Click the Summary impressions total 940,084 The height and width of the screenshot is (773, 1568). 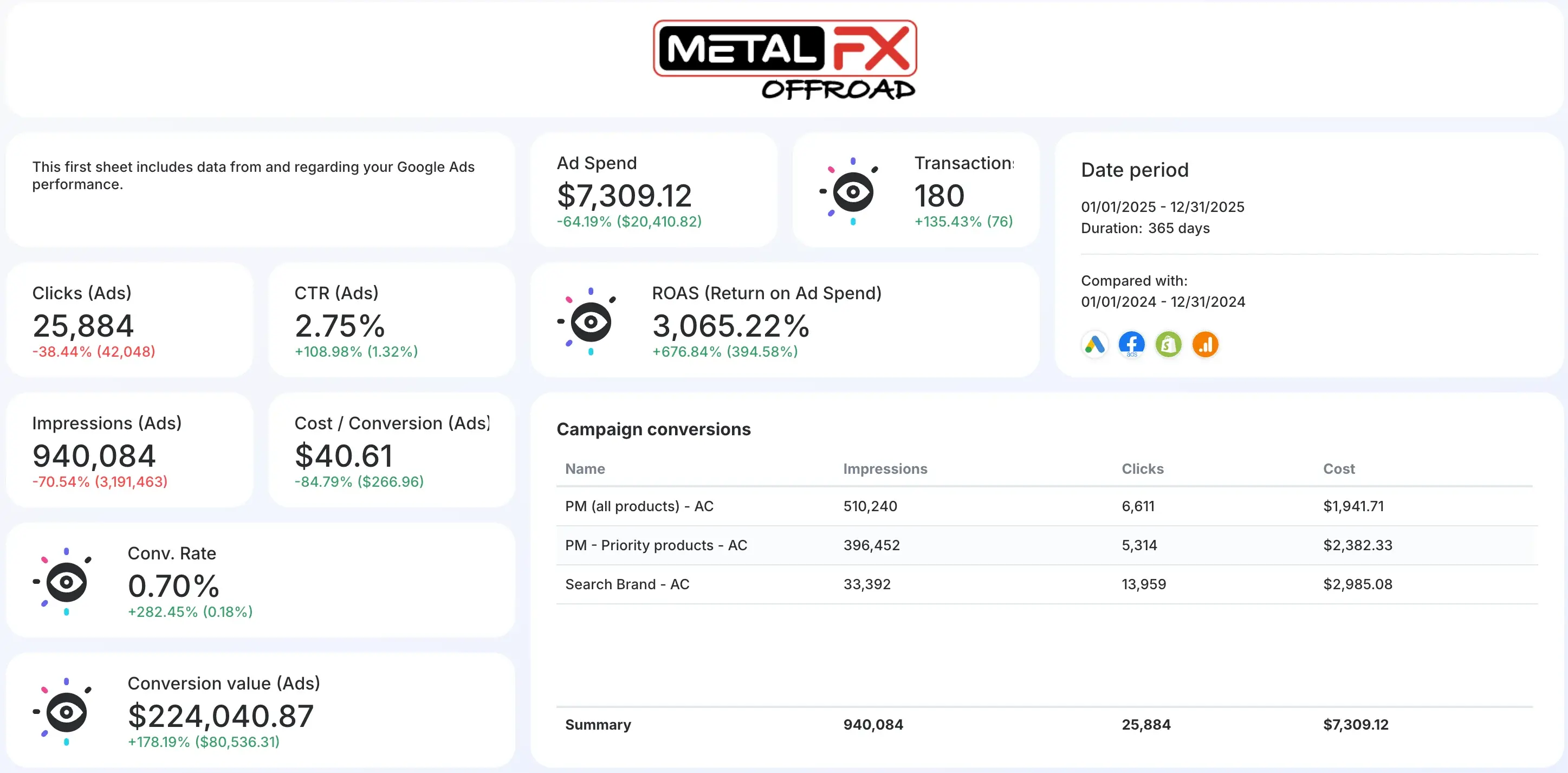tap(873, 725)
